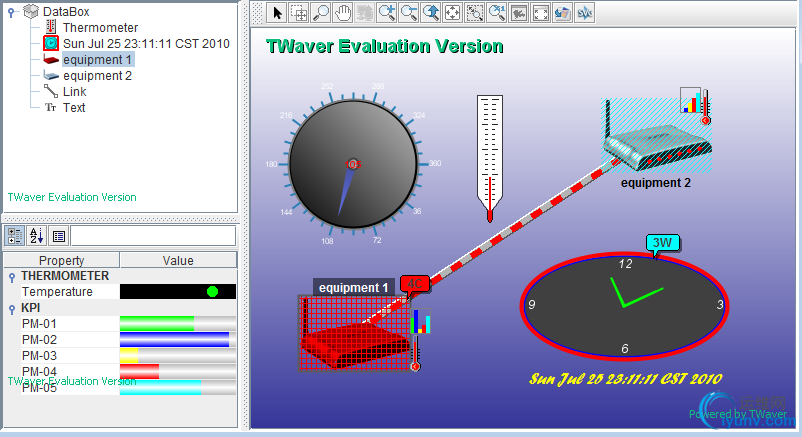802x437 pixels.
Task: Activate the rectangle selection tool
Action: (299, 13)
